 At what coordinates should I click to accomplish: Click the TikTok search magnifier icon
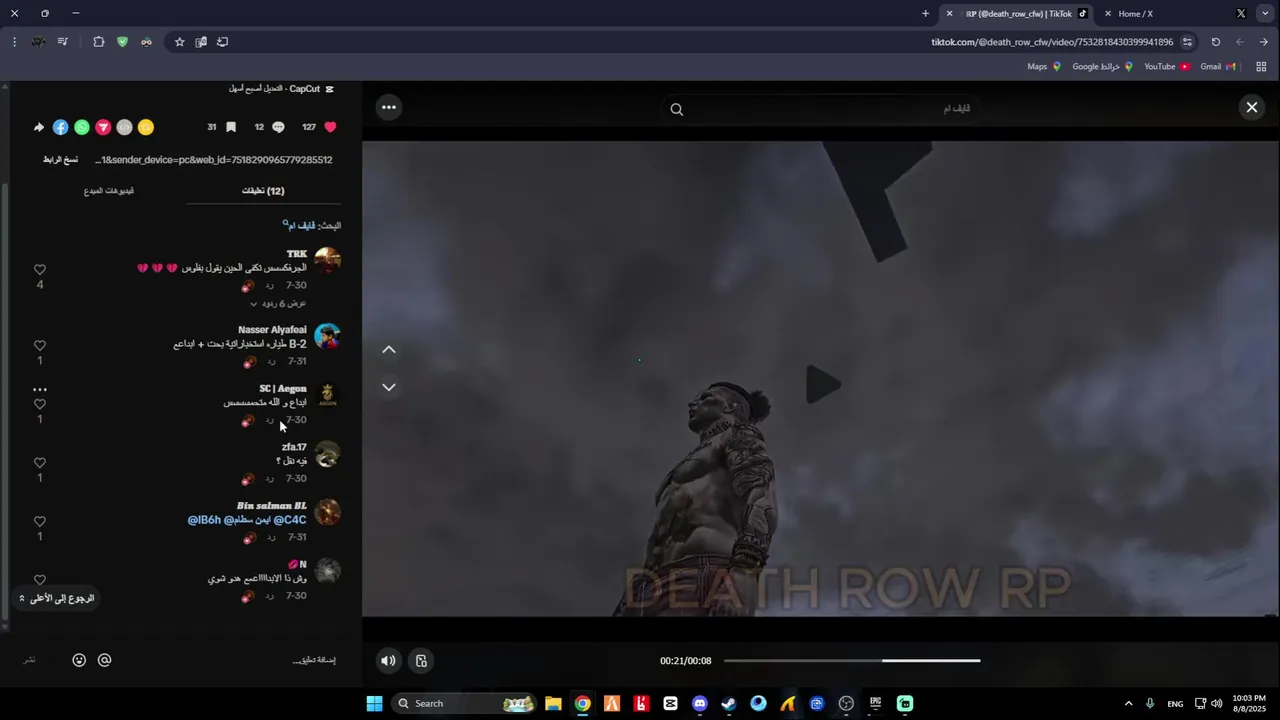677,109
